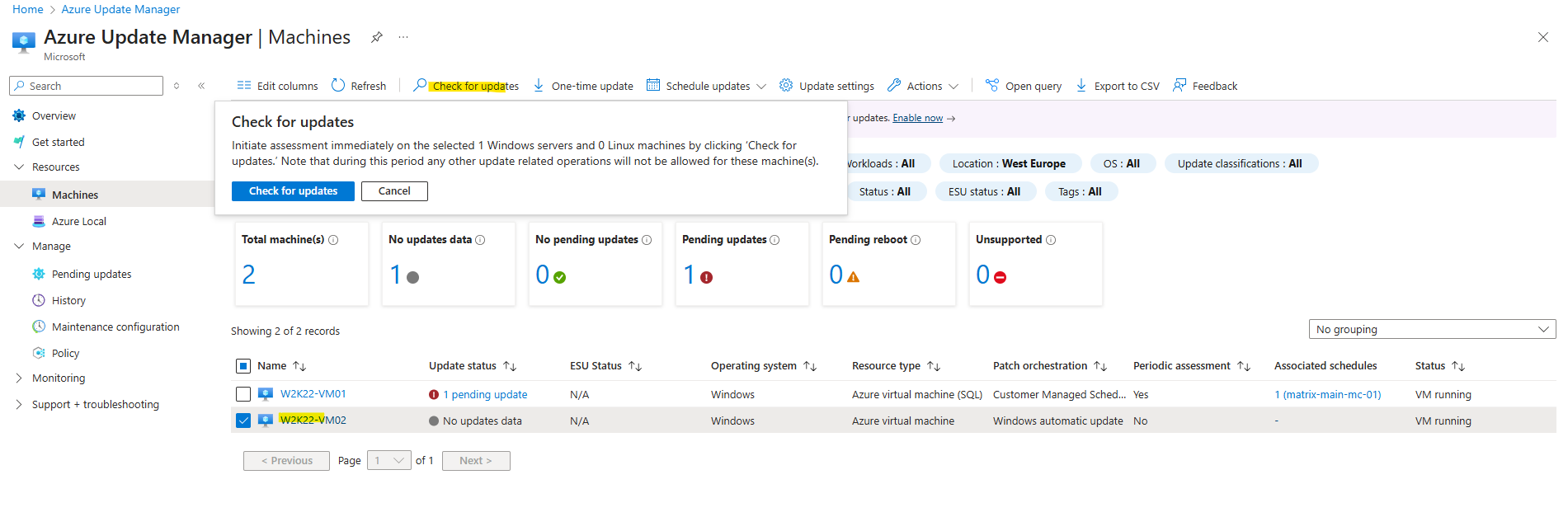Open the 1 (matrix-main-mc-01) schedule link

click(x=1328, y=395)
